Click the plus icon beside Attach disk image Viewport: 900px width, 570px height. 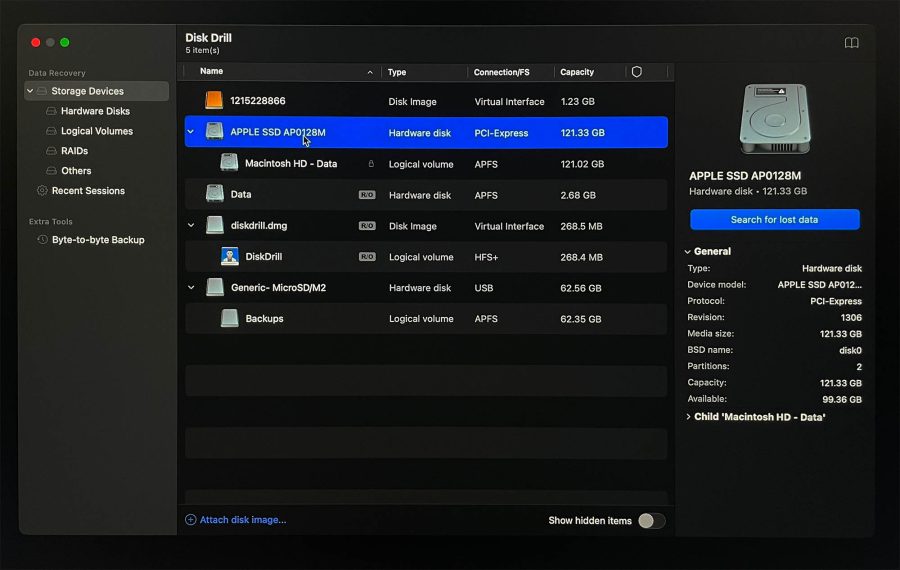(191, 519)
